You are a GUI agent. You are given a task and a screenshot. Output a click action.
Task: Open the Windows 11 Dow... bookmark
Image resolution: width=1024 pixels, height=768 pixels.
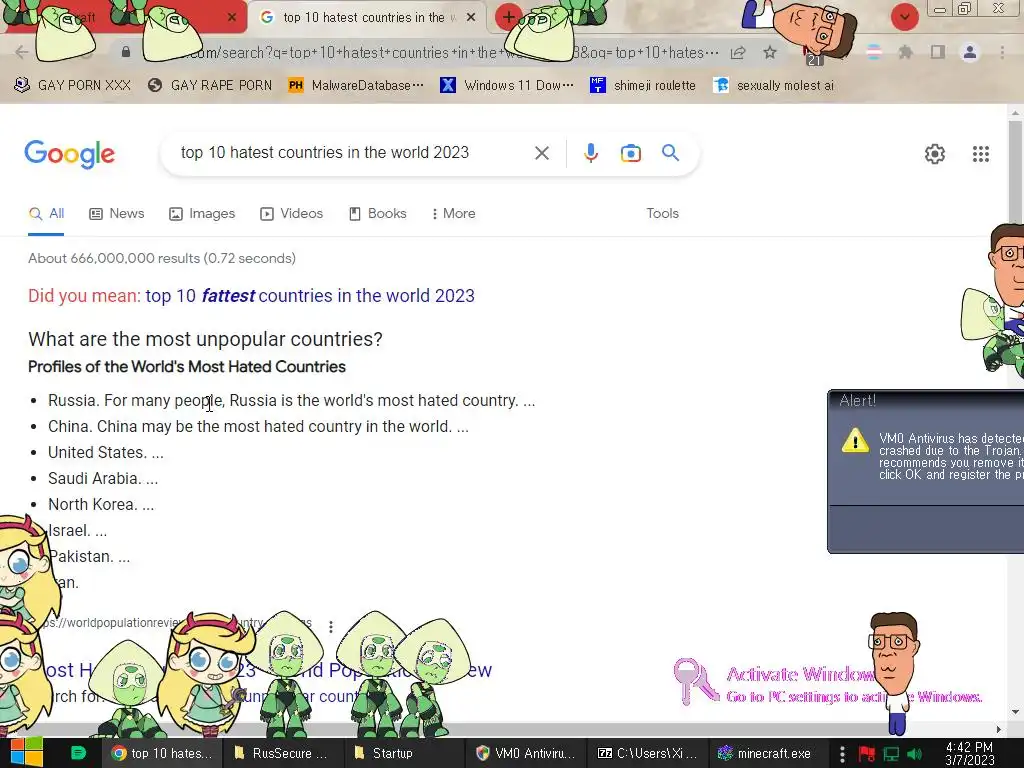click(507, 86)
